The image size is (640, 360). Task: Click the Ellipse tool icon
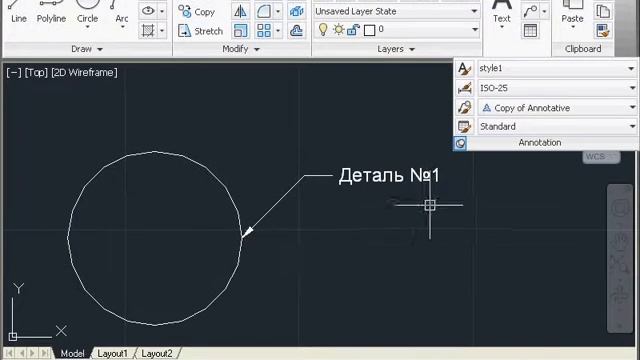point(148,11)
